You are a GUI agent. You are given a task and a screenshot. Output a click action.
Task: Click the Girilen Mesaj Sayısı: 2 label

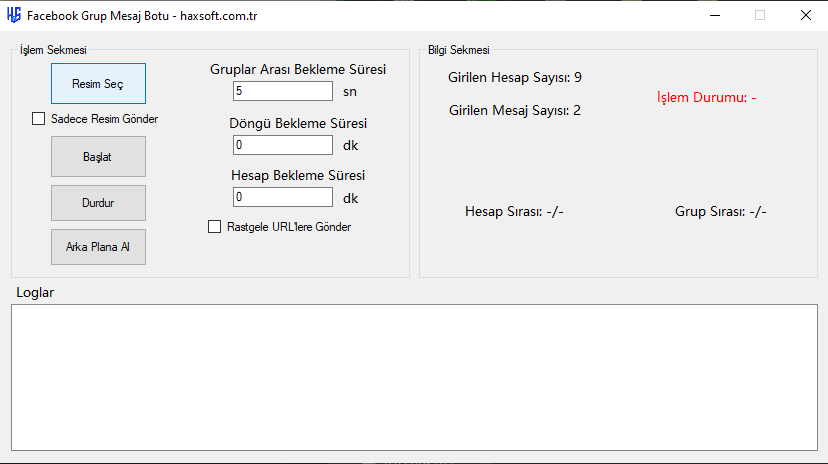515,110
